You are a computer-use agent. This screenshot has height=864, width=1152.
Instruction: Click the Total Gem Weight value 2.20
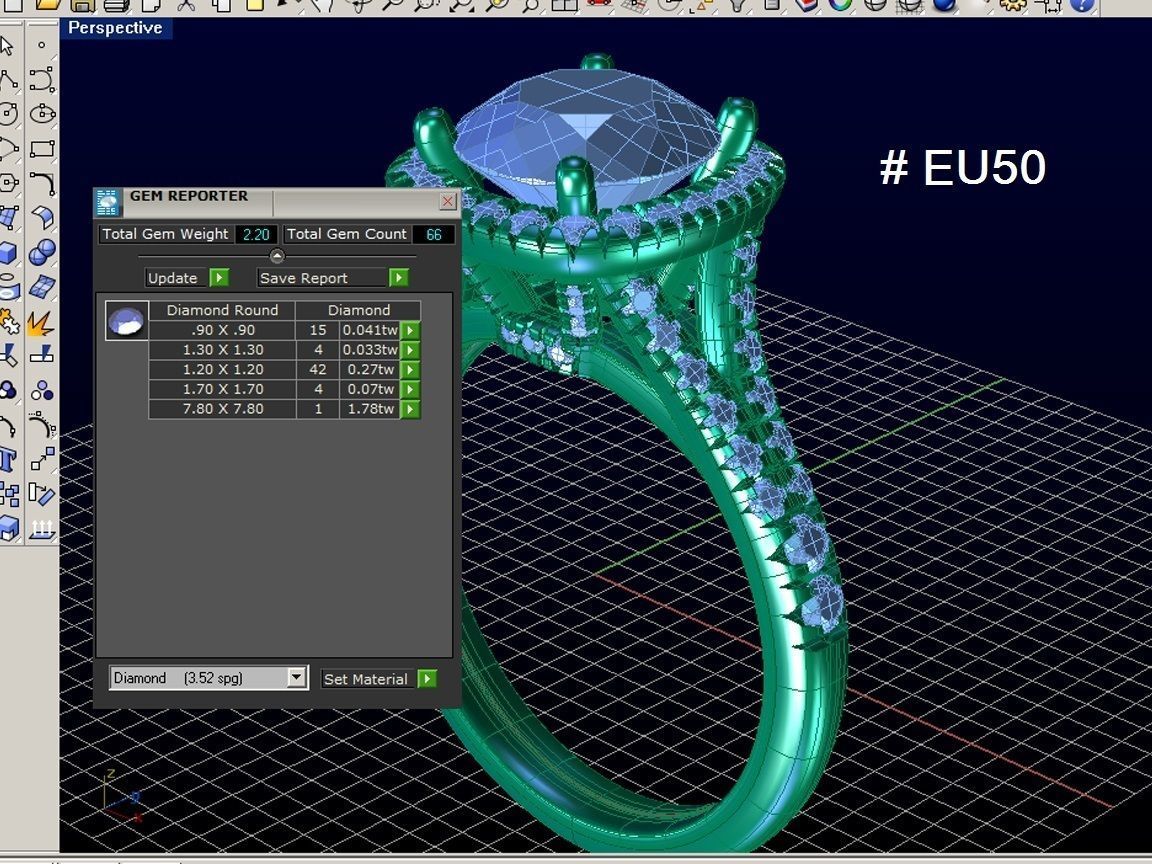256,234
